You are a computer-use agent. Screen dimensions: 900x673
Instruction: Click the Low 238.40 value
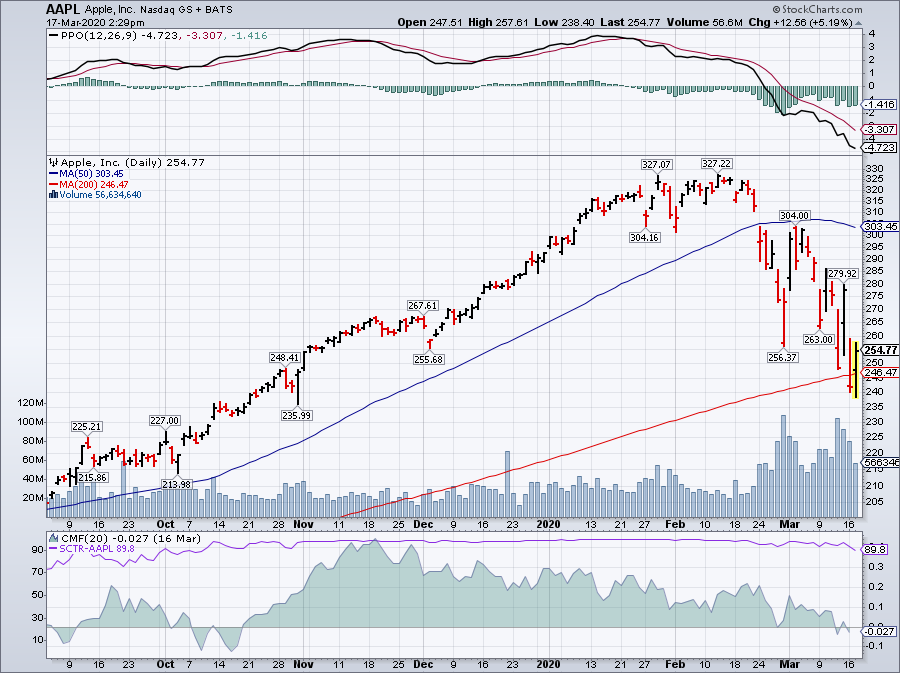click(565, 23)
